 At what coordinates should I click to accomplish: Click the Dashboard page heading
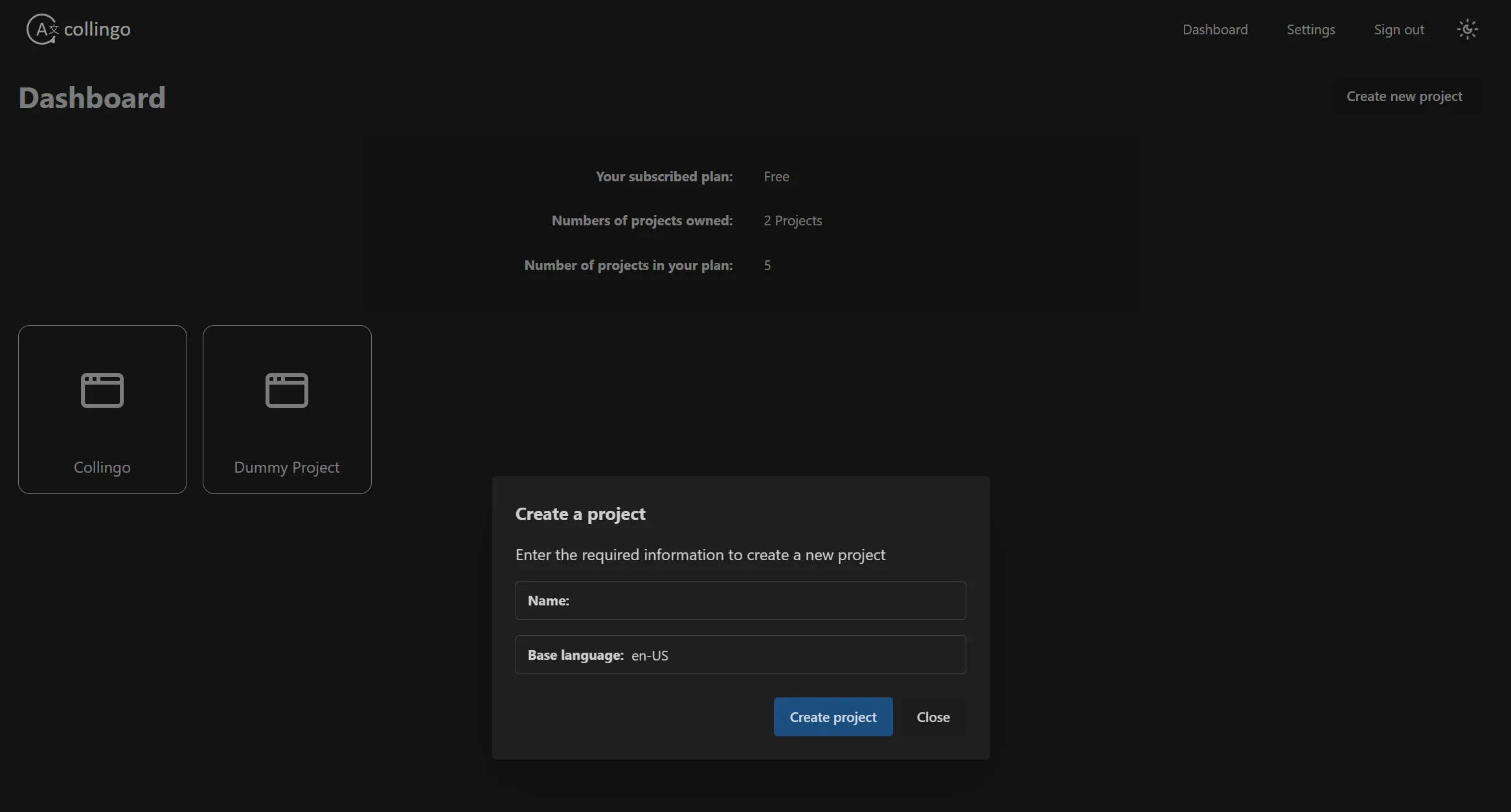92,98
